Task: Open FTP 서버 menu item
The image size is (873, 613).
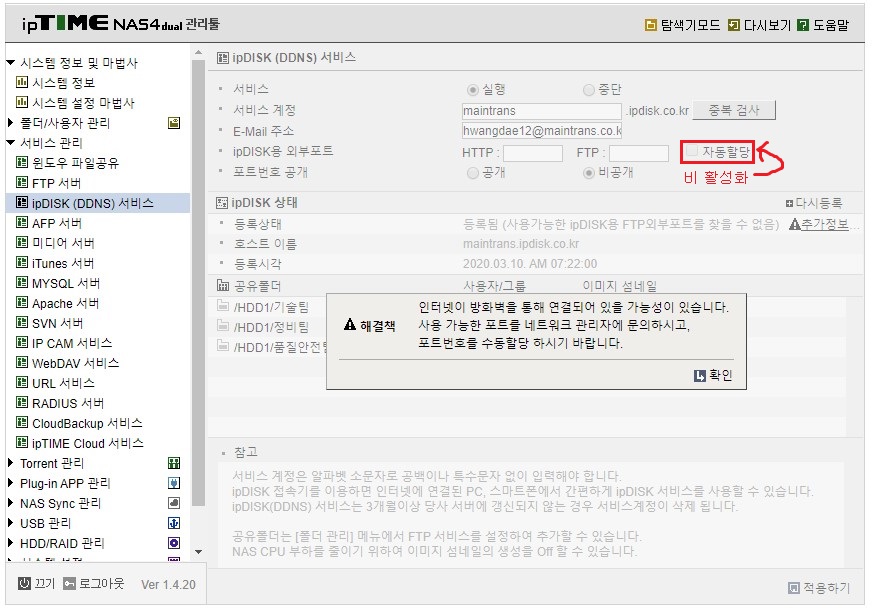Action: tap(56, 183)
